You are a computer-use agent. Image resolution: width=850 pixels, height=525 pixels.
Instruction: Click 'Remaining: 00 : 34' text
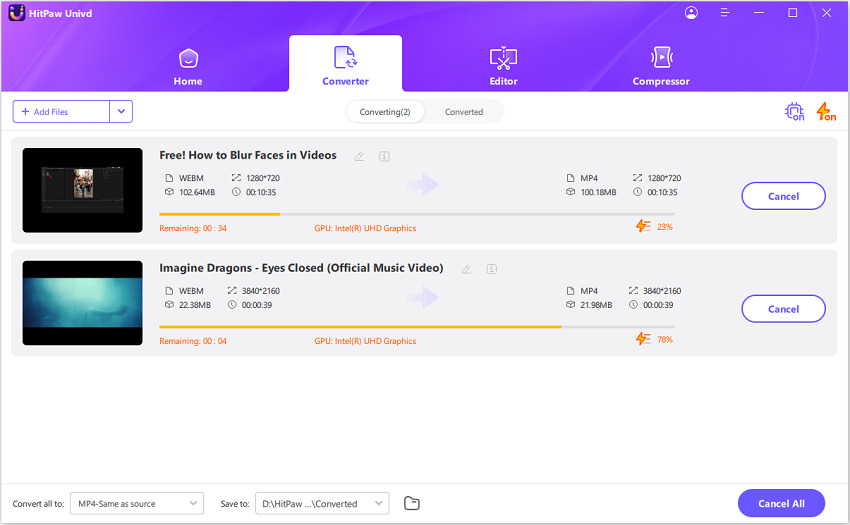(x=193, y=228)
